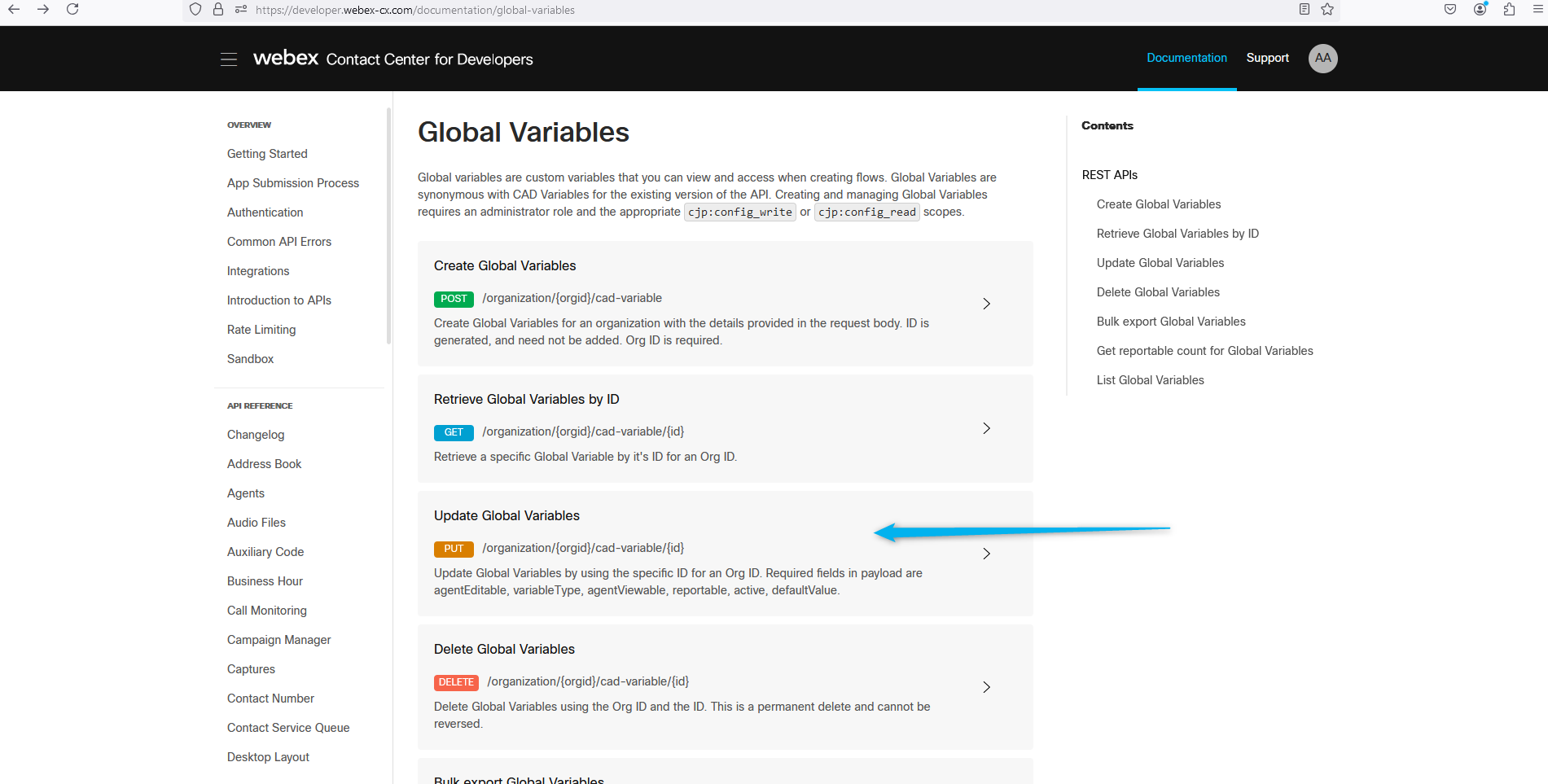The height and width of the screenshot is (784, 1548).
Task: Select REST APIs heading in Contents
Action: click(1109, 175)
